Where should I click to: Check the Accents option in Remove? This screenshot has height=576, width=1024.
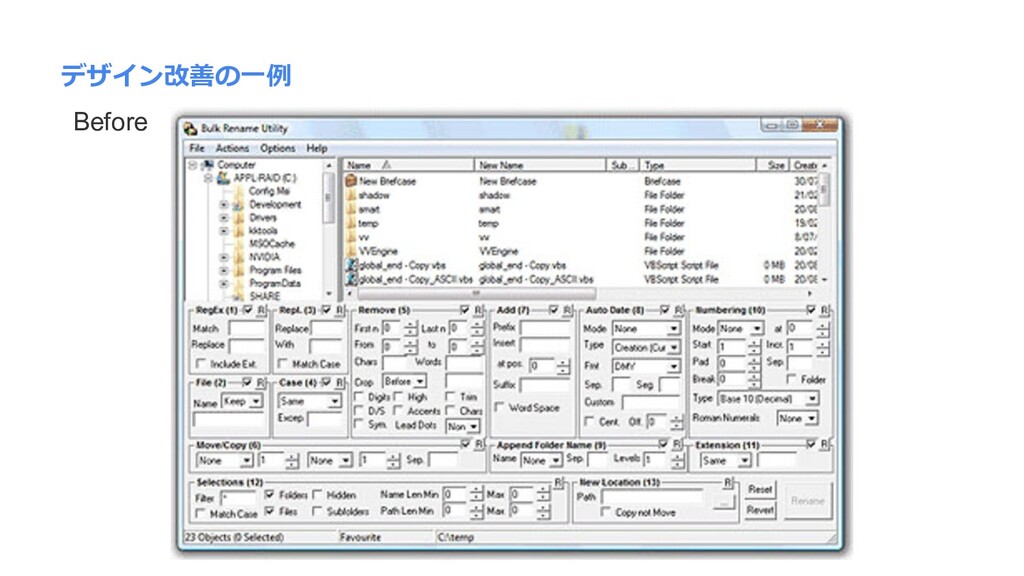tap(398, 410)
